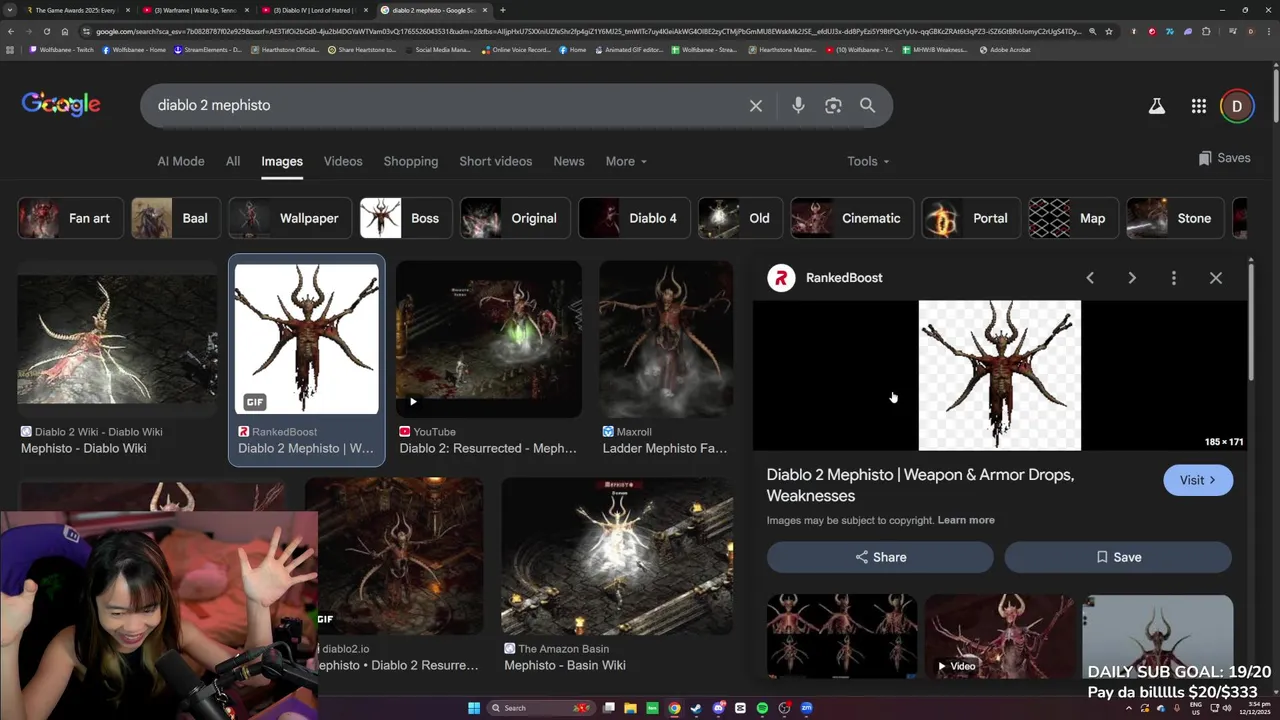The width and height of the screenshot is (1280, 720).
Task: Open Spotify from the taskbar
Action: tap(762, 708)
